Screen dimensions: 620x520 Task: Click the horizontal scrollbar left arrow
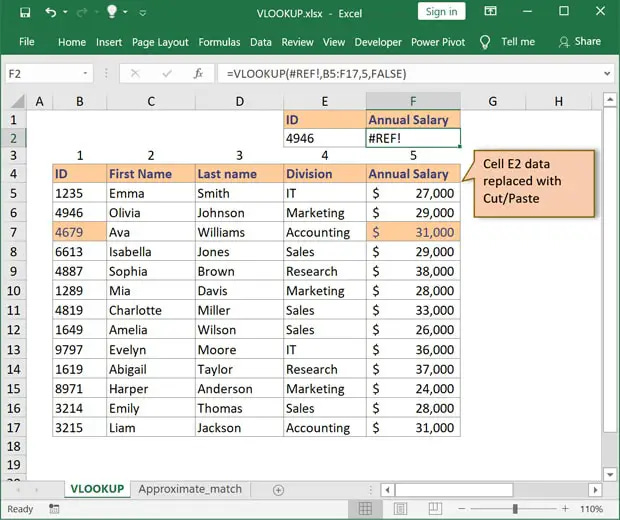388,490
